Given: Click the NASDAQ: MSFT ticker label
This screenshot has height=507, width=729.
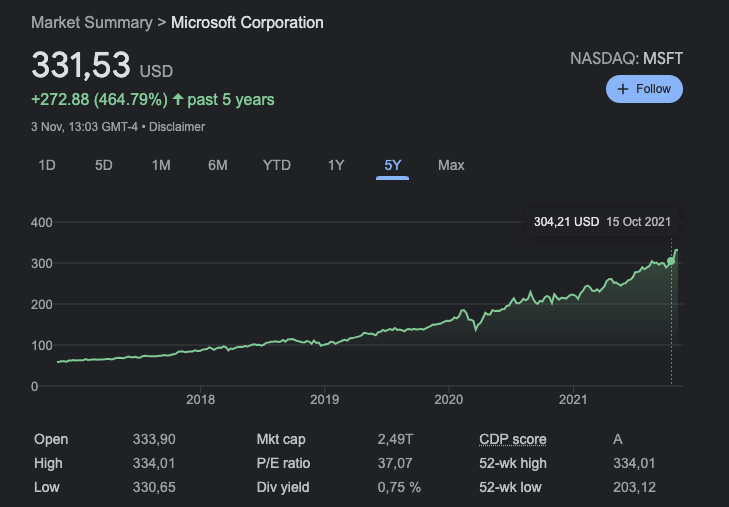Looking at the screenshot, I should (626, 59).
